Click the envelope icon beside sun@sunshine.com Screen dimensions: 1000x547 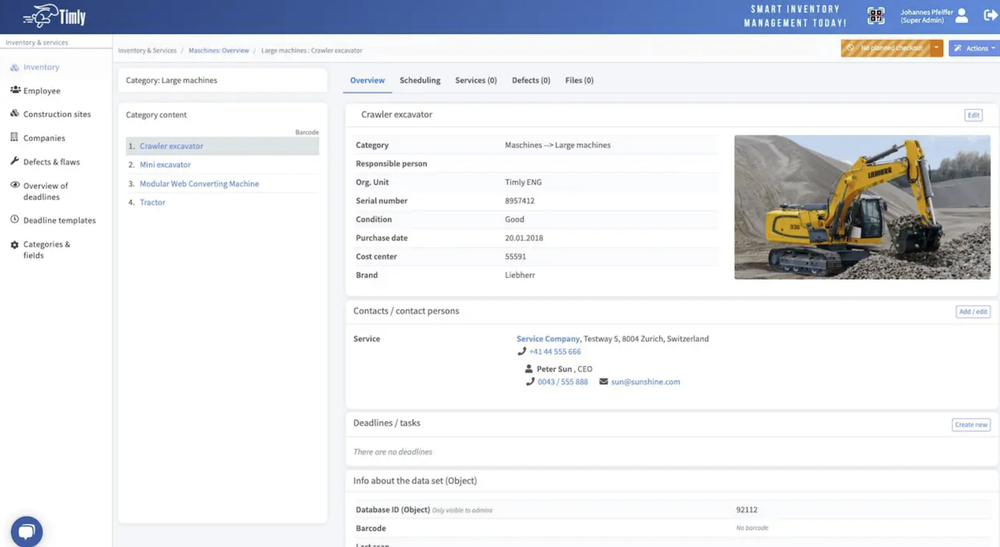(603, 381)
